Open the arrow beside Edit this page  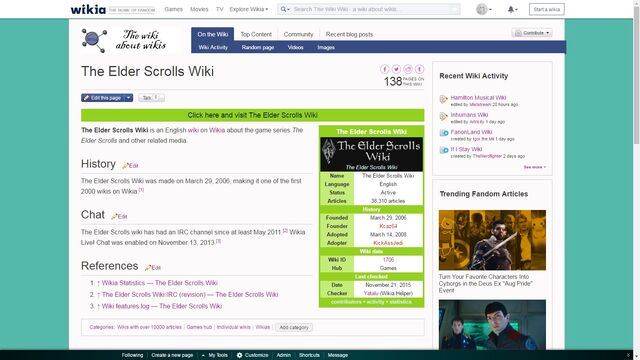pyautogui.click(x=128, y=98)
